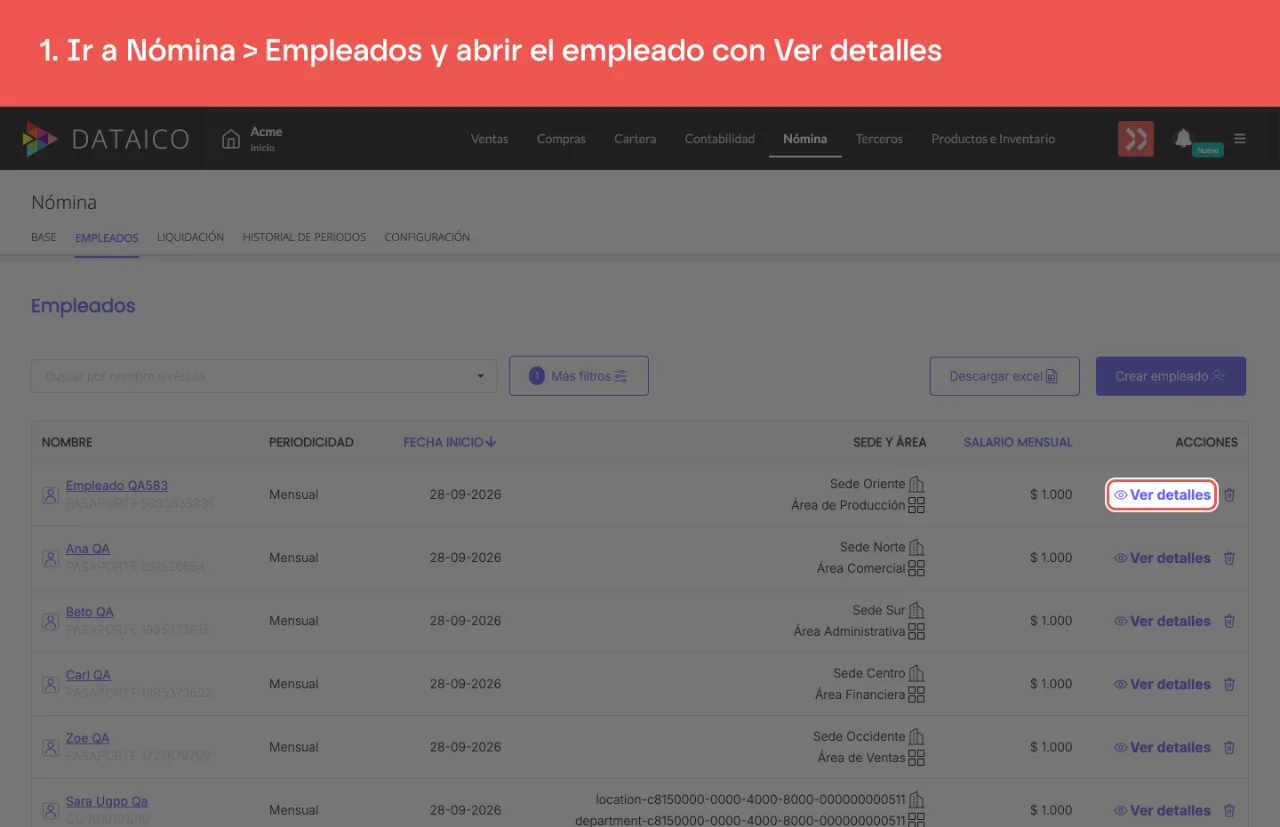Open the Más filtros button
Image resolution: width=1280 pixels, height=827 pixels.
pyautogui.click(x=579, y=376)
